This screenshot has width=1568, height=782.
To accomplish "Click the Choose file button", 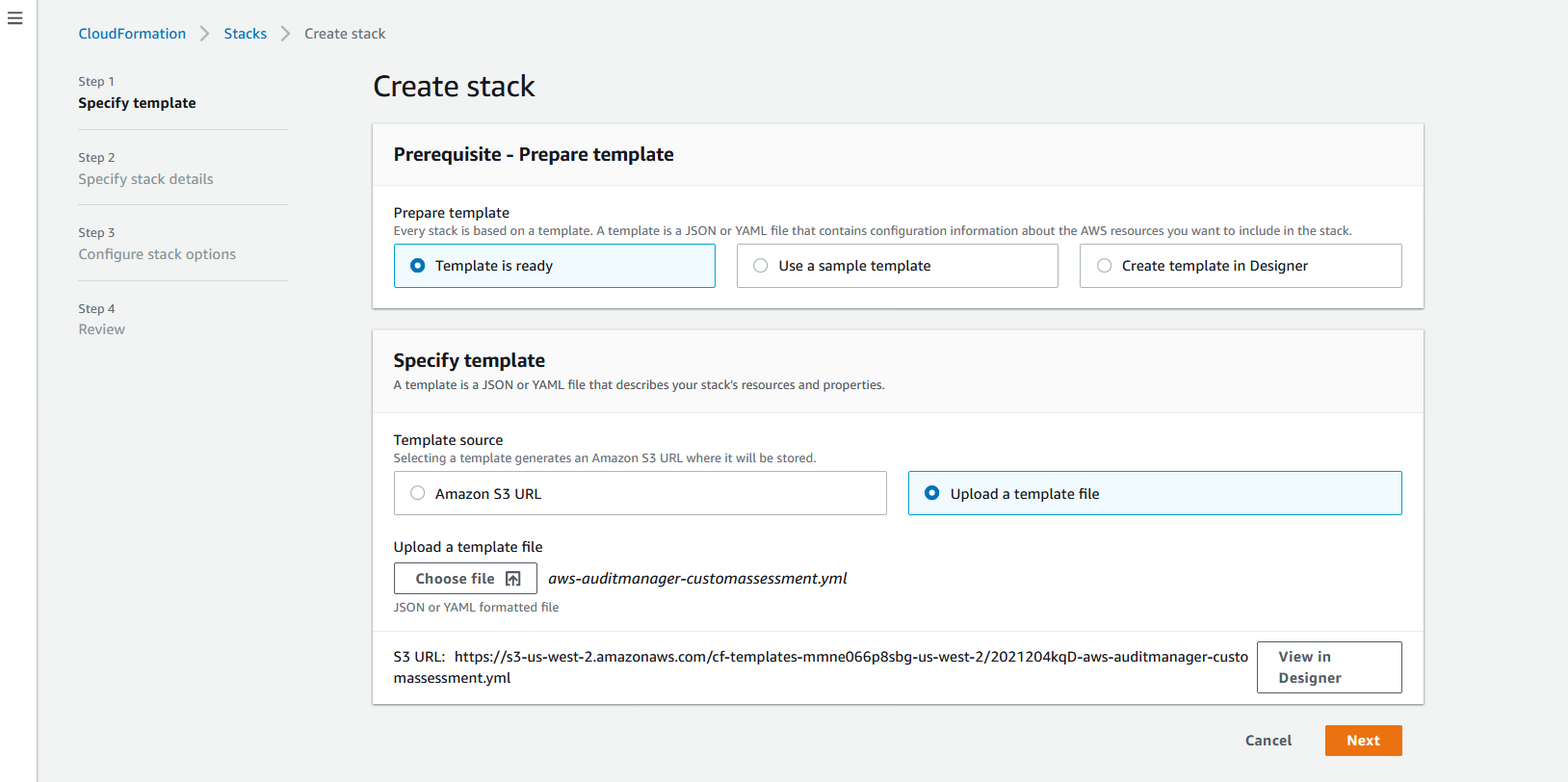I will [x=465, y=579].
